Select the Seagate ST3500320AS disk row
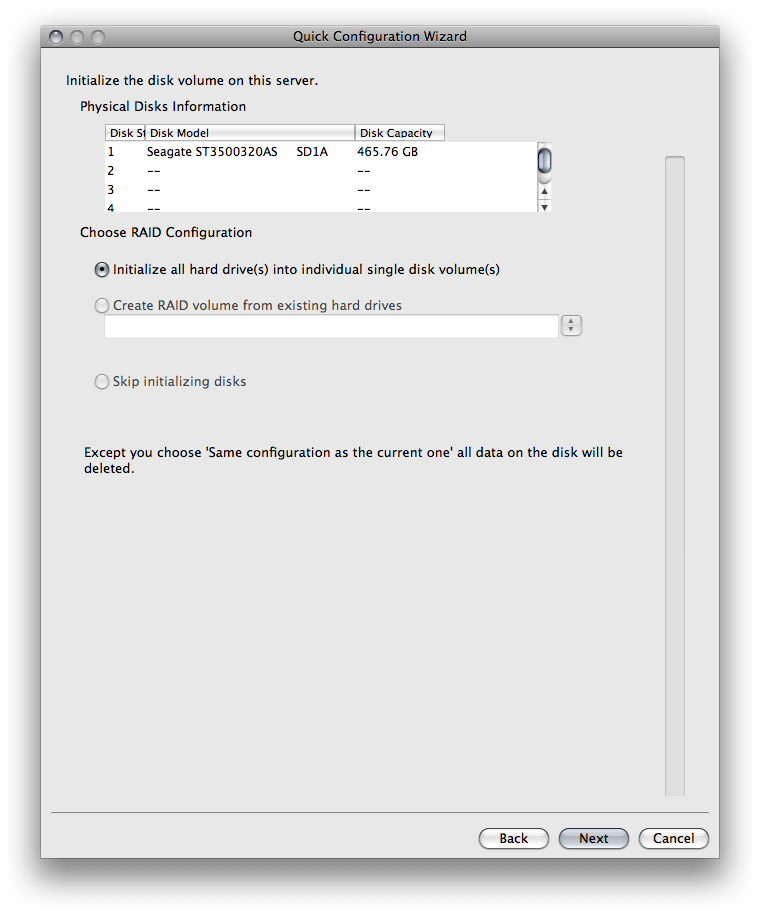Image resolution: width=760 pixels, height=914 pixels. coord(321,152)
